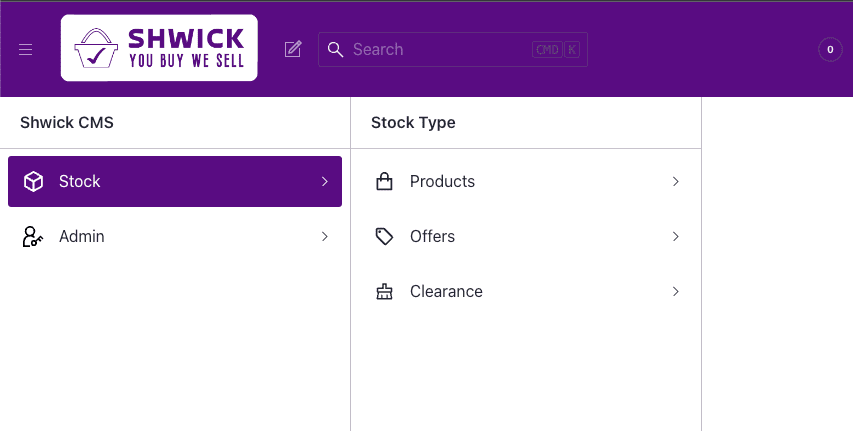
Task: Click the Clearance icon
Action: pyautogui.click(x=384, y=292)
